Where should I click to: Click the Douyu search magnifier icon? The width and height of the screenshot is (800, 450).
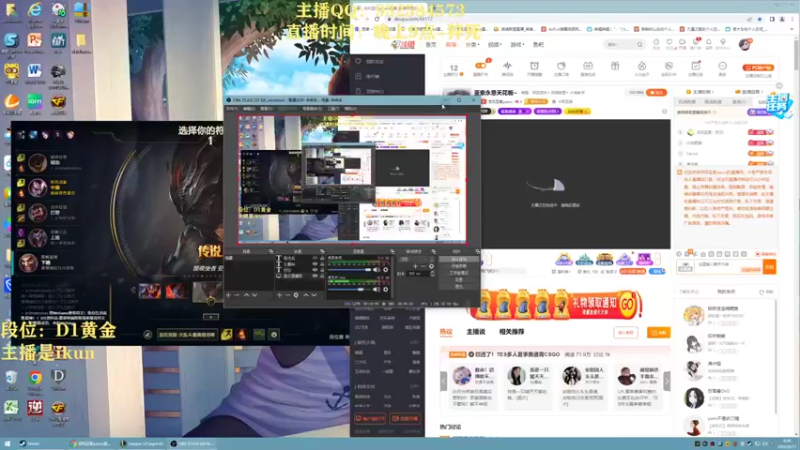[x=640, y=44]
